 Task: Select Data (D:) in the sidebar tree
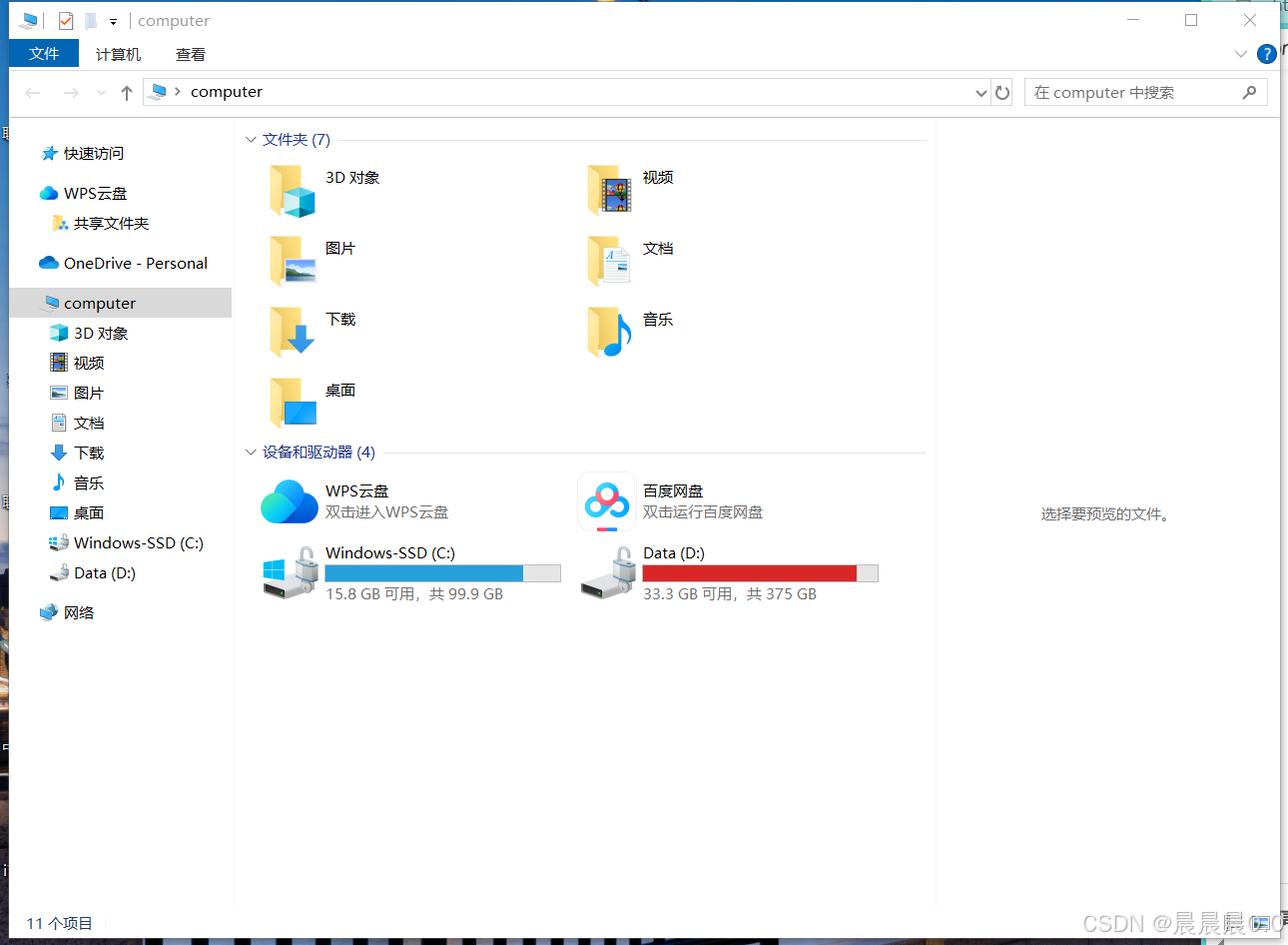[105, 572]
